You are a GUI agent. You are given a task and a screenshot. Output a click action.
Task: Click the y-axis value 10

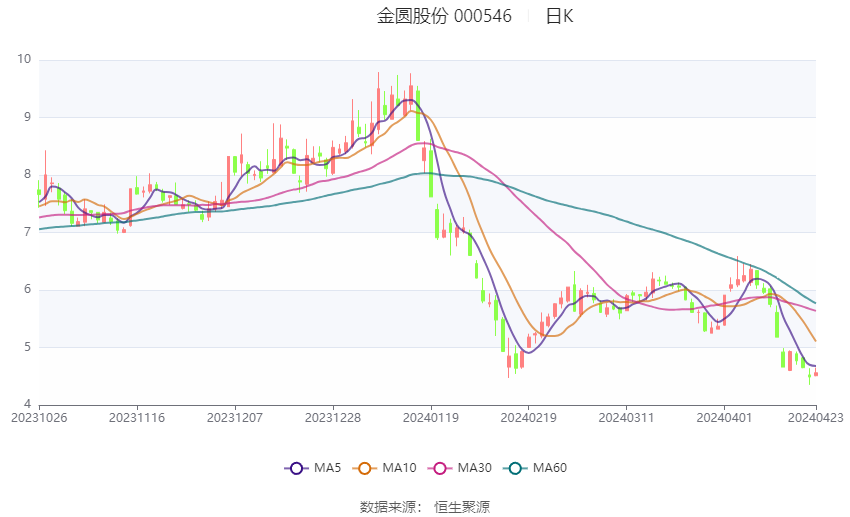(24, 59)
